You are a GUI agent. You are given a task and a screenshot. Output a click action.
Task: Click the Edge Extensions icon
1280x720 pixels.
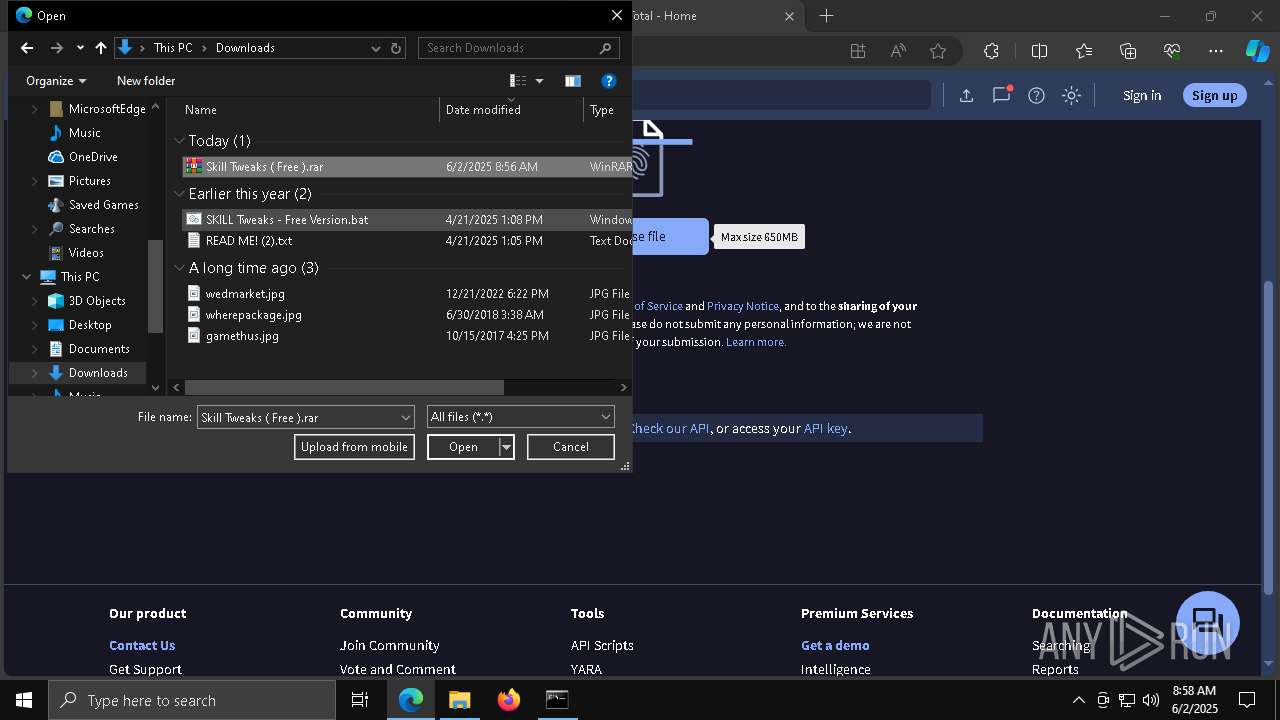click(x=991, y=51)
